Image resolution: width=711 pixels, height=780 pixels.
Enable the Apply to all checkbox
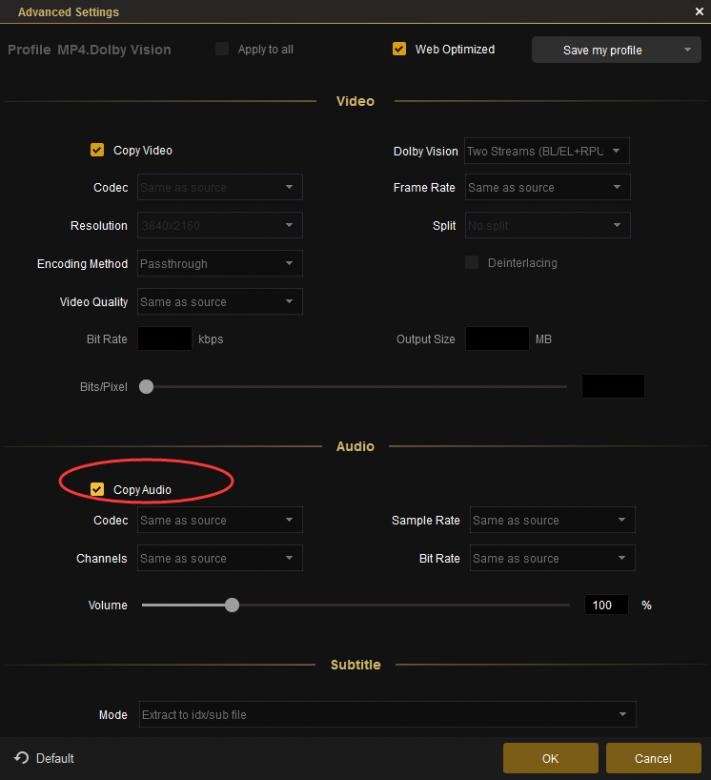[222, 49]
